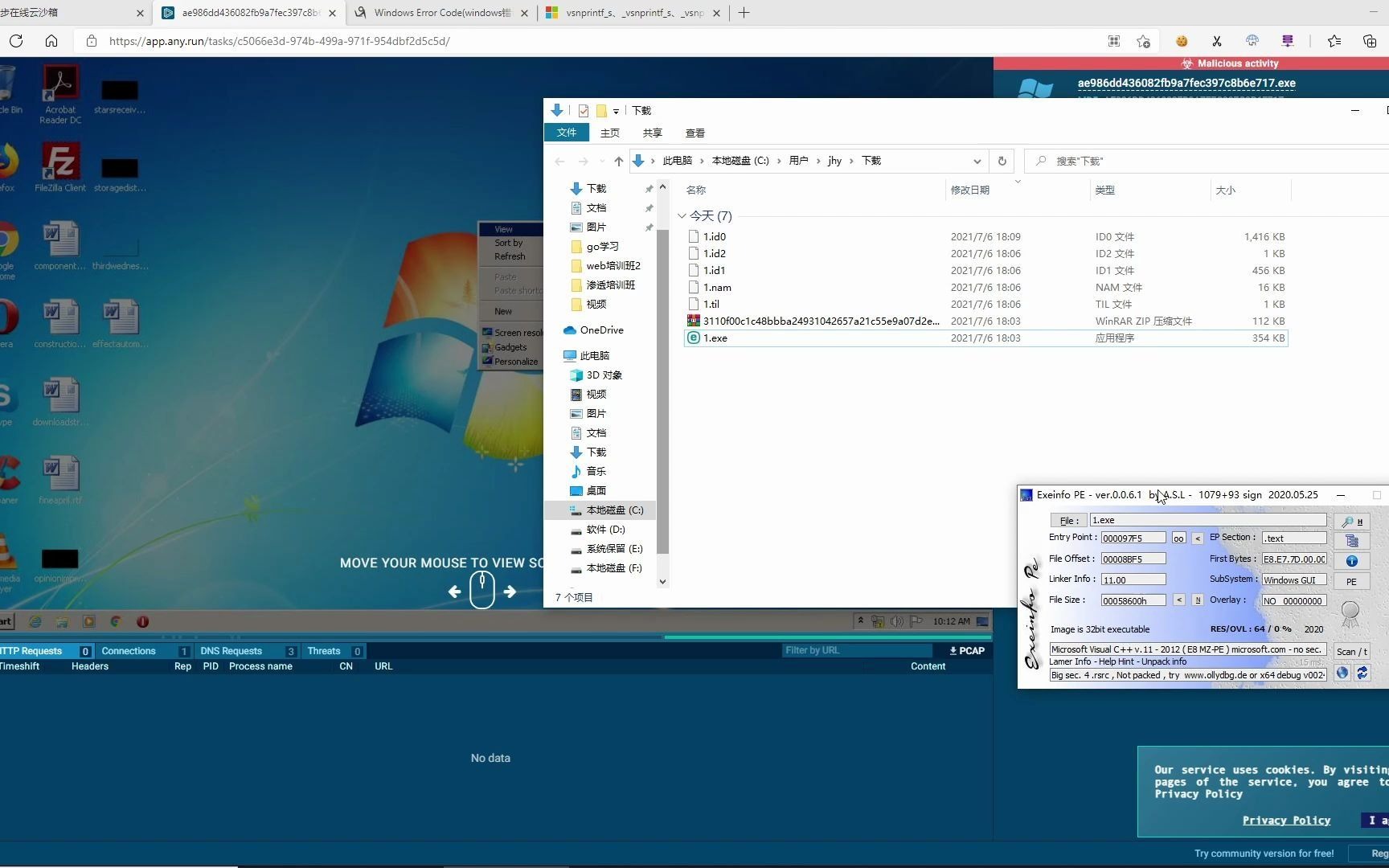This screenshot has width=1389, height=868.
Task: Download PCAP via the PCAP button
Action: (967, 651)
